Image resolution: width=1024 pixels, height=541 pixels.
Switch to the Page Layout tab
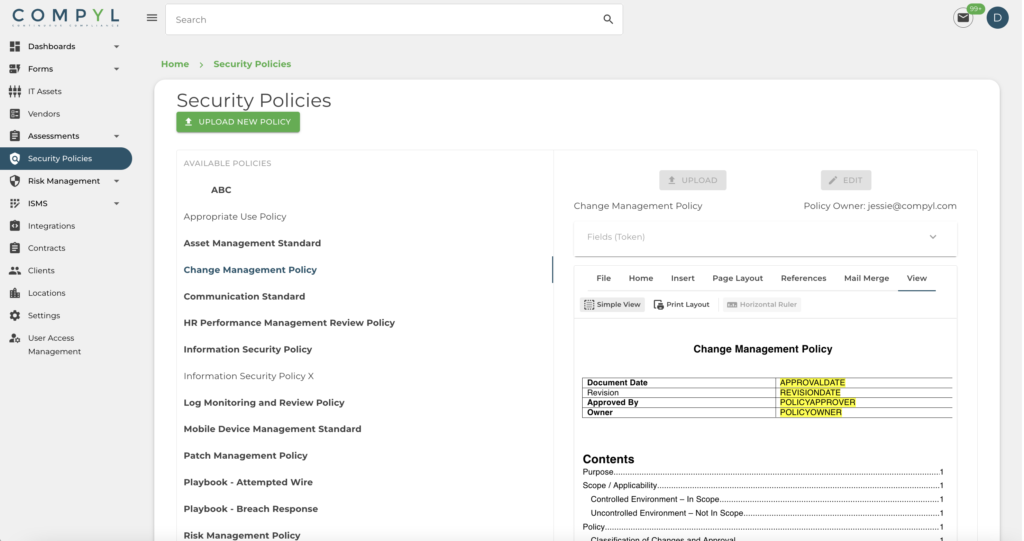(x=737, y=278)
